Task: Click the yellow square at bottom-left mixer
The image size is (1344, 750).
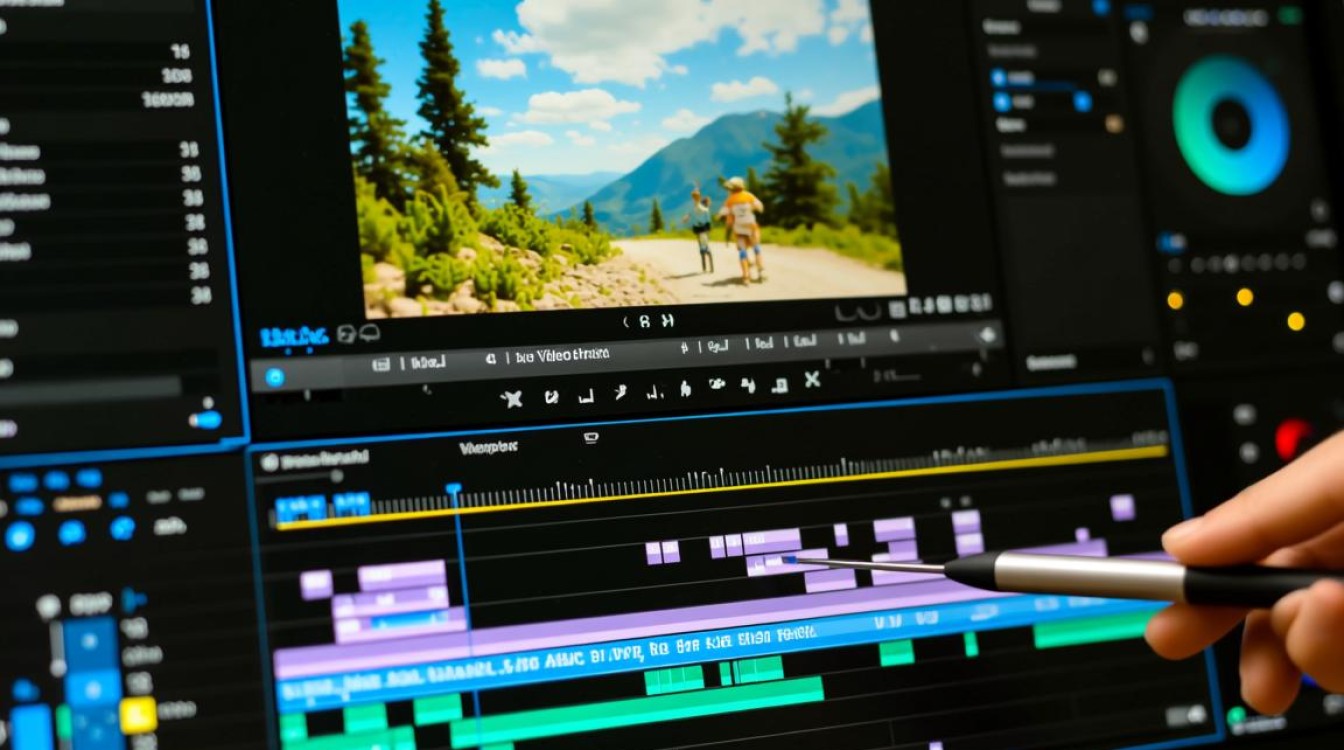Action: coord(137,714)
